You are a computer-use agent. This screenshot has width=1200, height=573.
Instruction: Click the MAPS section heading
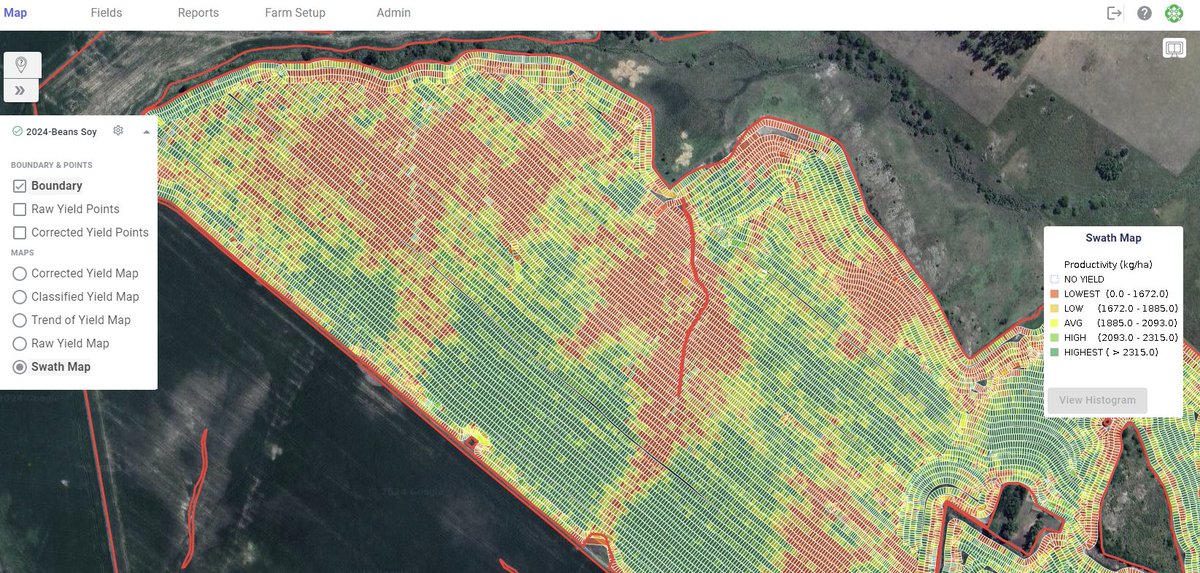(x=22, y=253)
